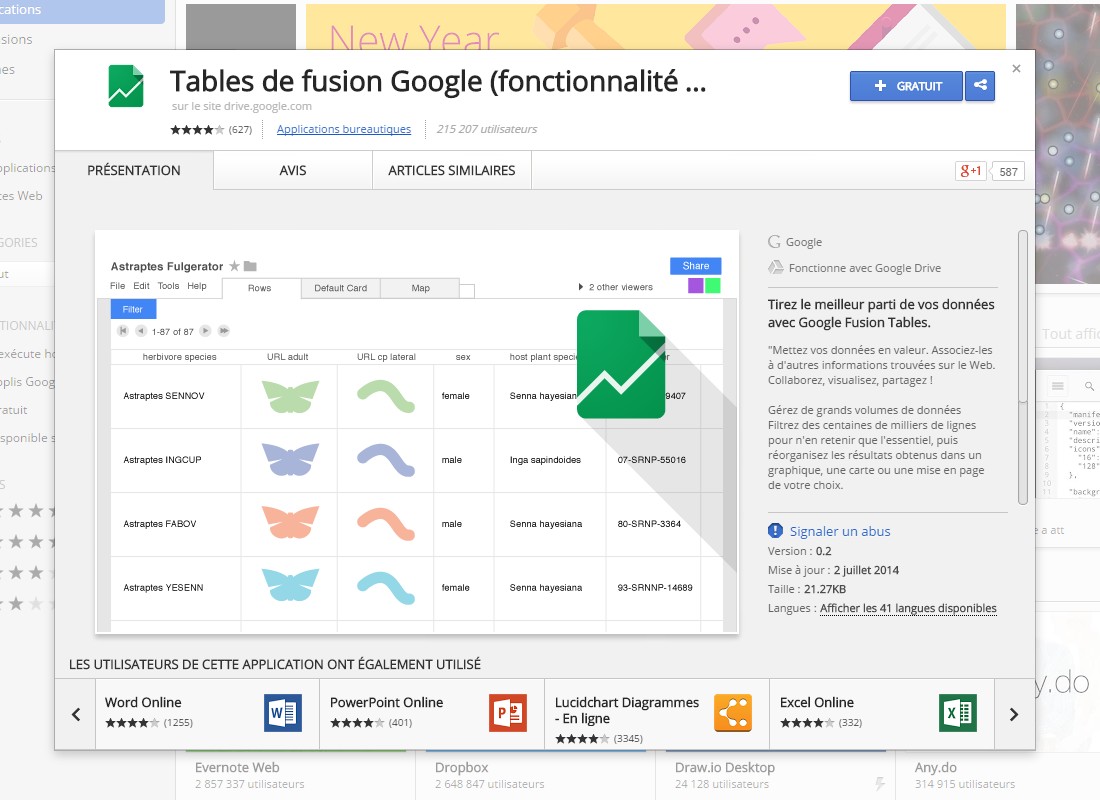Click the first-page navigation icon

[123, 331]
